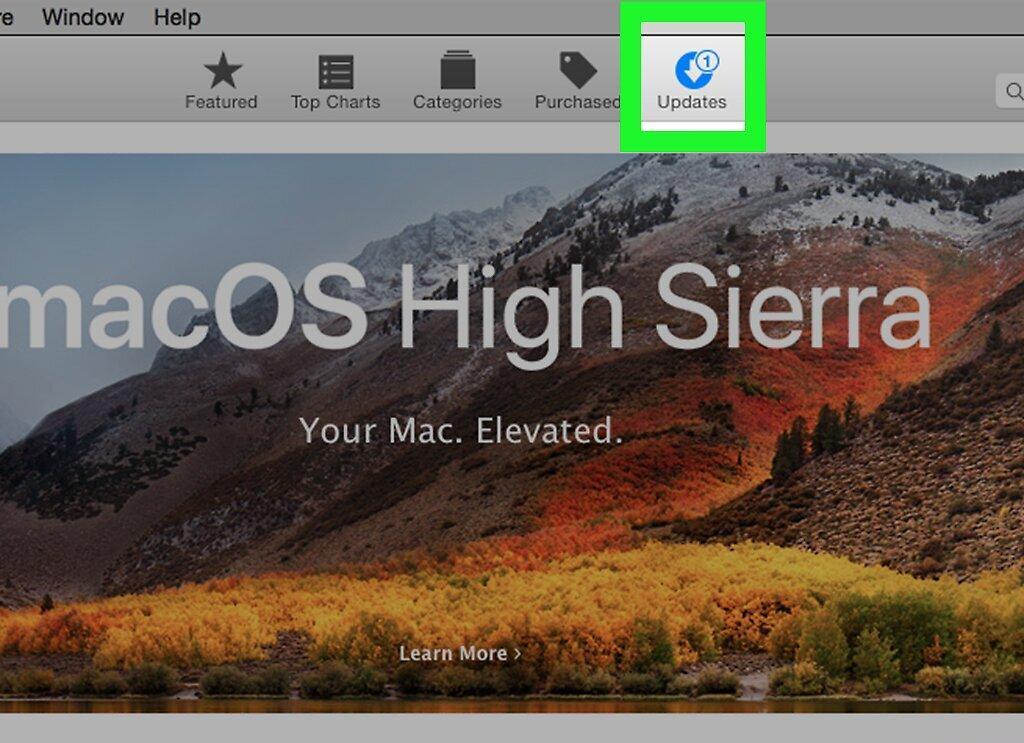1024x743 pixels.
Task: Click the chevron beside Learn More
Action: [x=518, y=654]
